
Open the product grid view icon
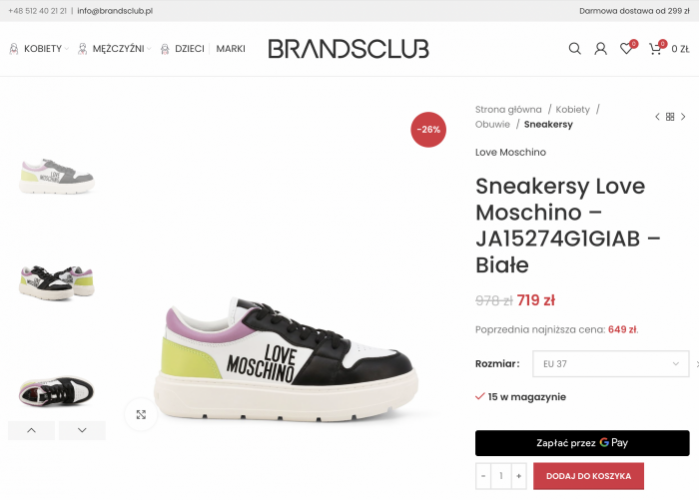point(670,117)
